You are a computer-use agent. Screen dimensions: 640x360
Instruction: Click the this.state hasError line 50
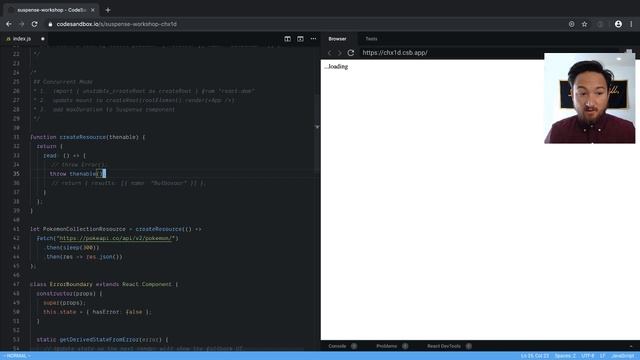[x=97, y=312]
